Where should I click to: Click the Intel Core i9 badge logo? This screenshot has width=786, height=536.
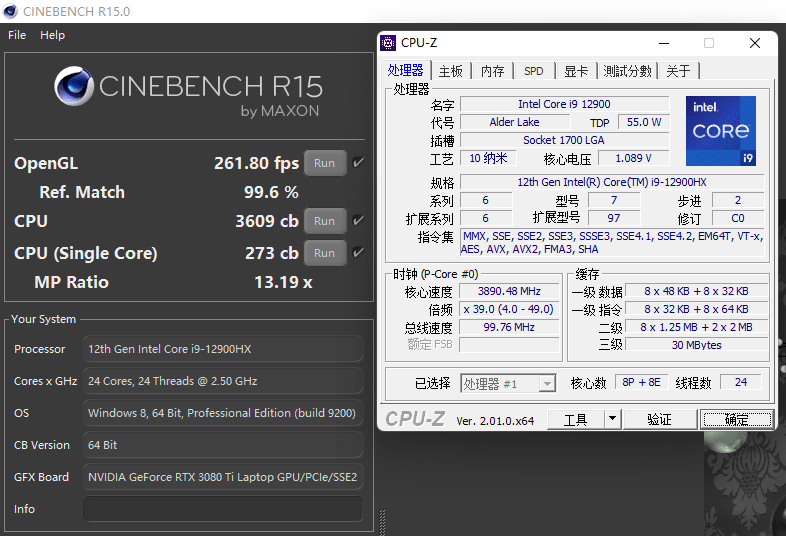721,131
